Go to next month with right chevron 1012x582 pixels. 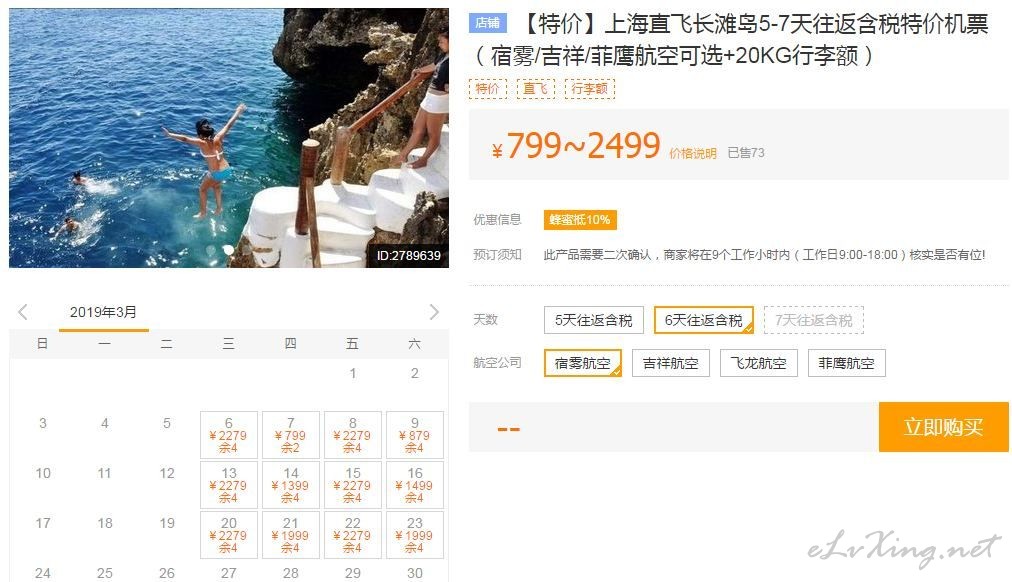(x=434, y=312)
